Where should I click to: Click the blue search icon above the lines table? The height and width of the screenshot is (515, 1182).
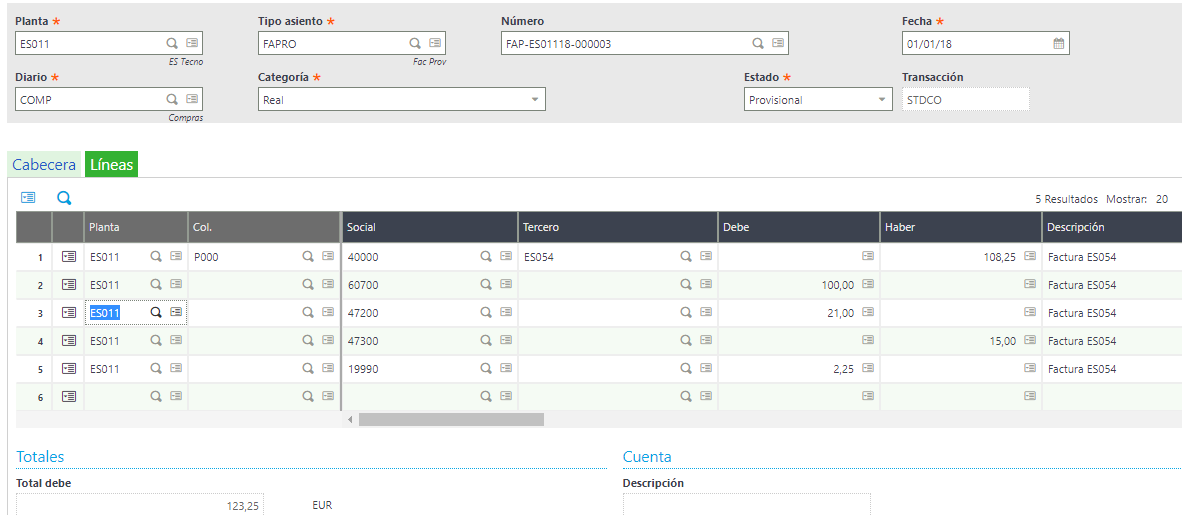65,198
